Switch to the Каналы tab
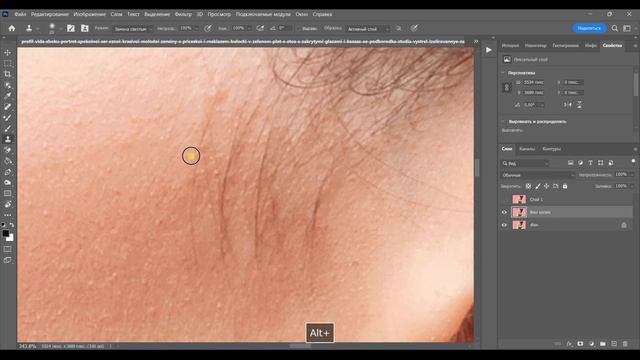This screenshot has height=360, width=640. (527, 149)
